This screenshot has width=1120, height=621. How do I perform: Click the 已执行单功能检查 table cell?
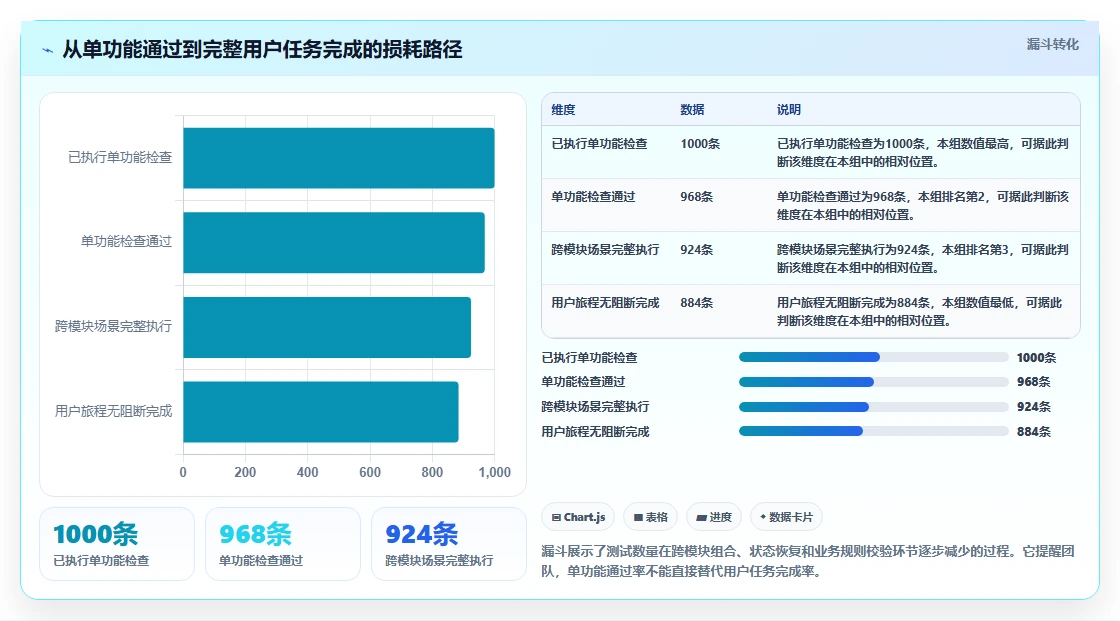pos(599,144)
